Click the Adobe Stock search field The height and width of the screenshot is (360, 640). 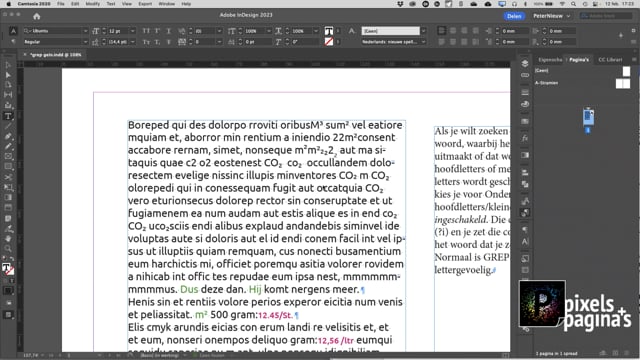coord(606,16)
